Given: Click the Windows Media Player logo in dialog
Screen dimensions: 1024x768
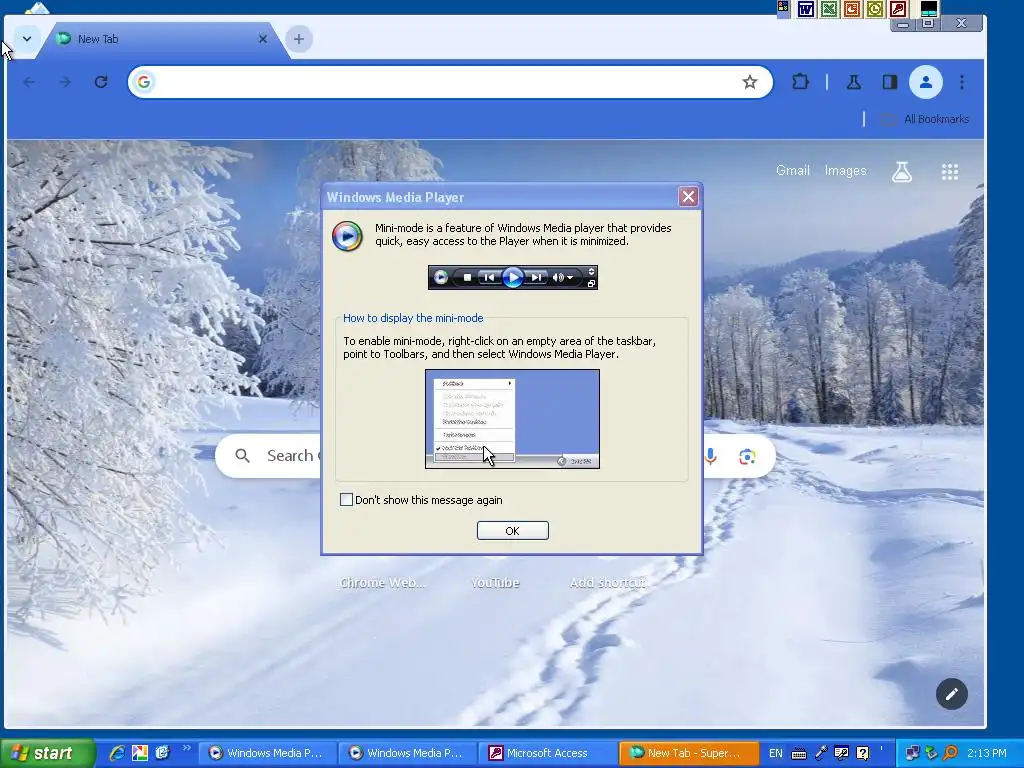Looking at the screenshot, I should click(x=347, y=236).
